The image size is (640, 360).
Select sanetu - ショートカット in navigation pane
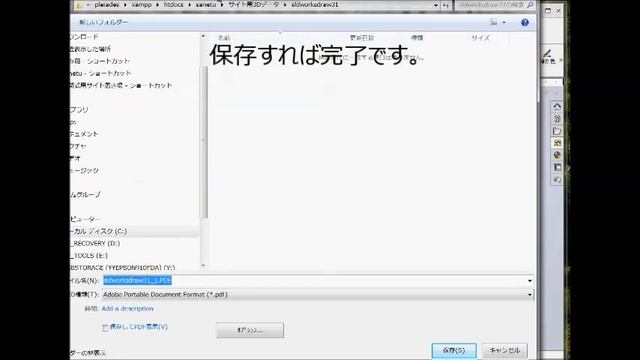click(x=101, y=73)
